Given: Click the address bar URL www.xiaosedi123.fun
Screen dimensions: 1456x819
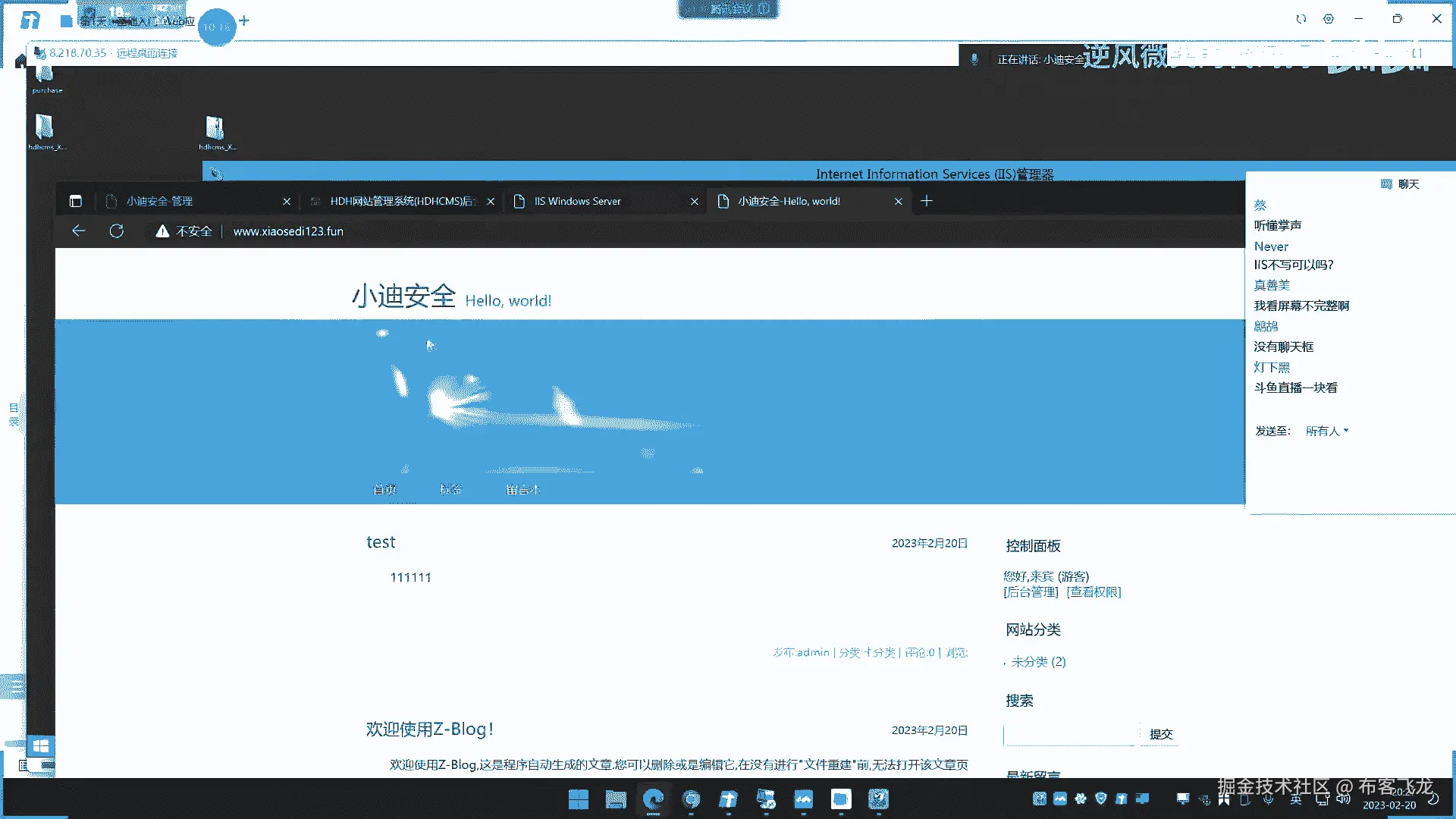Looking at the screenshot, I should click(288, 231).
